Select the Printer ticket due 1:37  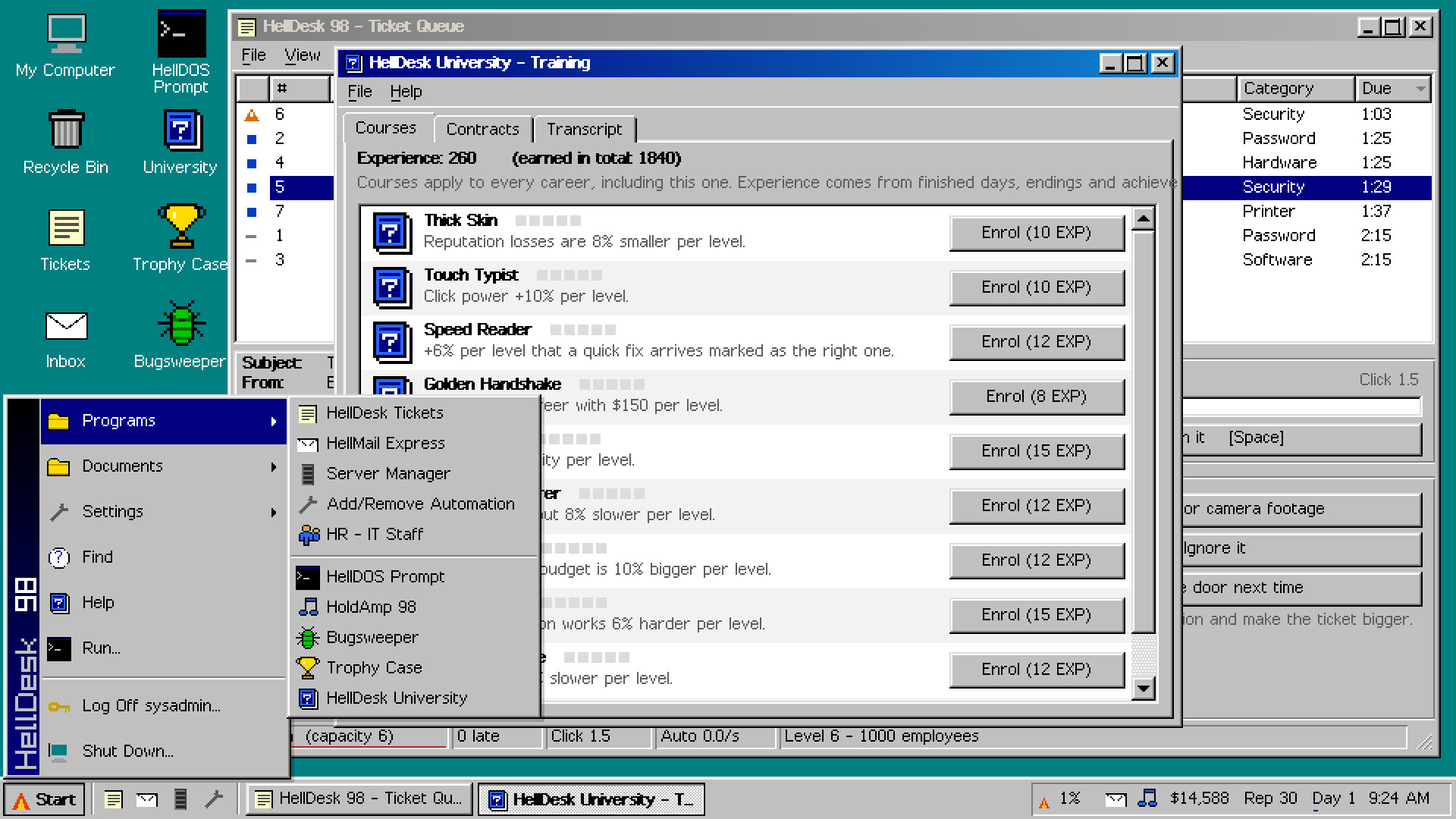pyautogui.click(x=1306, y=212)
